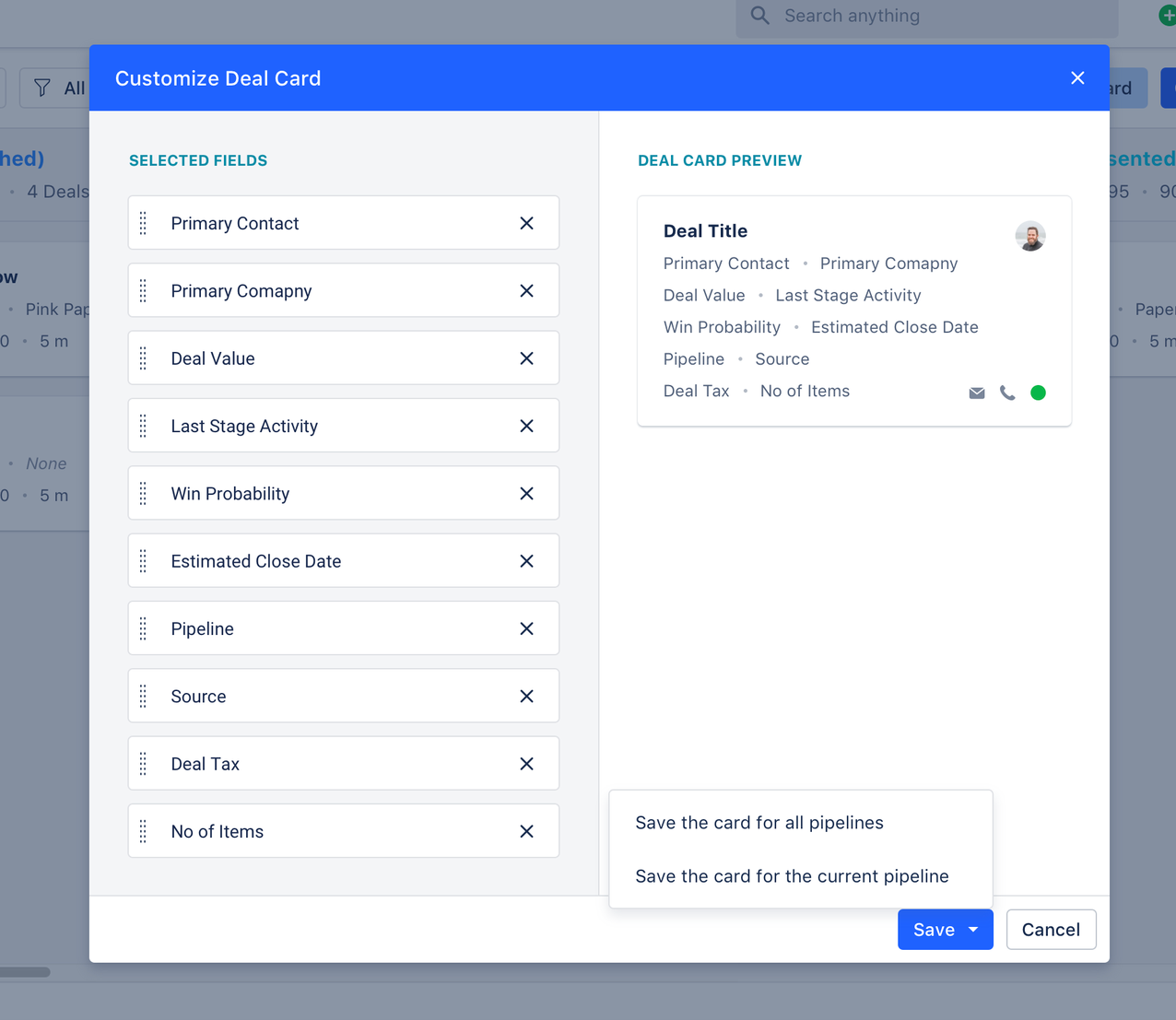This screenshot has width=1176, height=1020.
Task: Click the drag handle for Pipeline
Action: [x=143, y=628]
